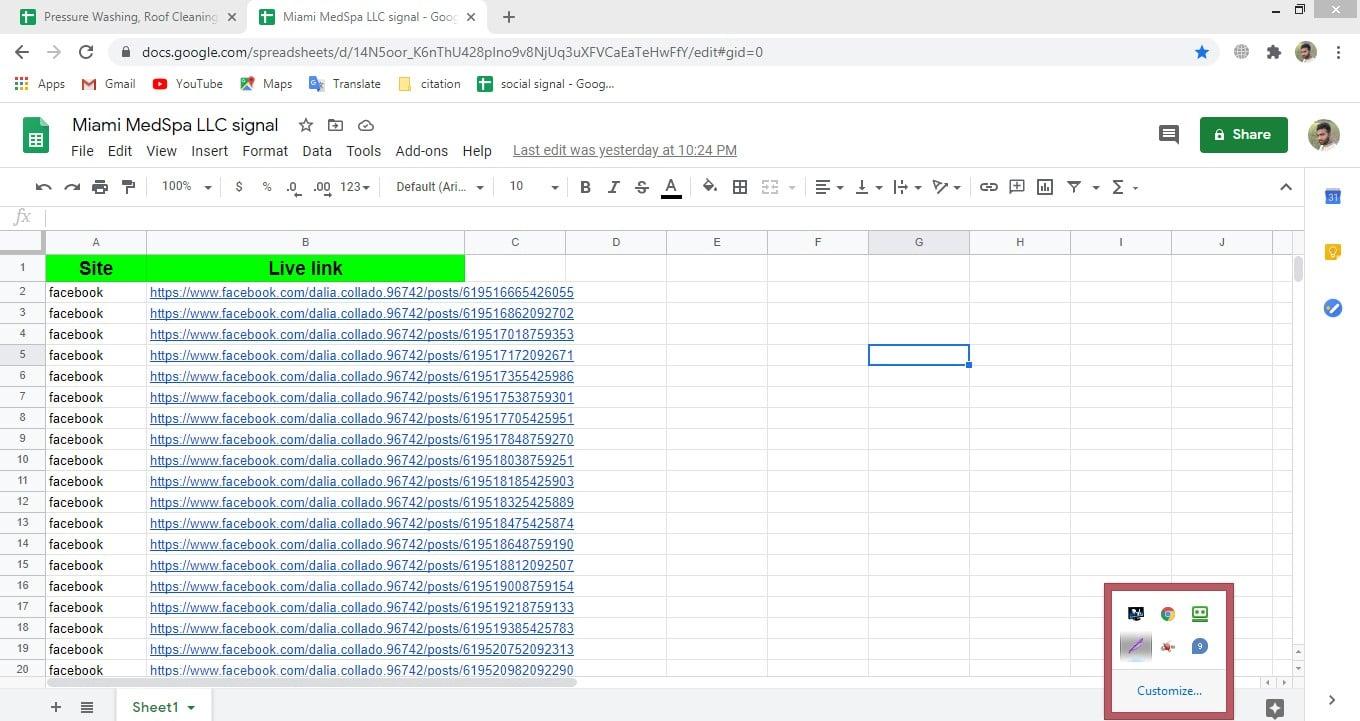Click the Undo arrow in the toolbar

tap(43, 187)
